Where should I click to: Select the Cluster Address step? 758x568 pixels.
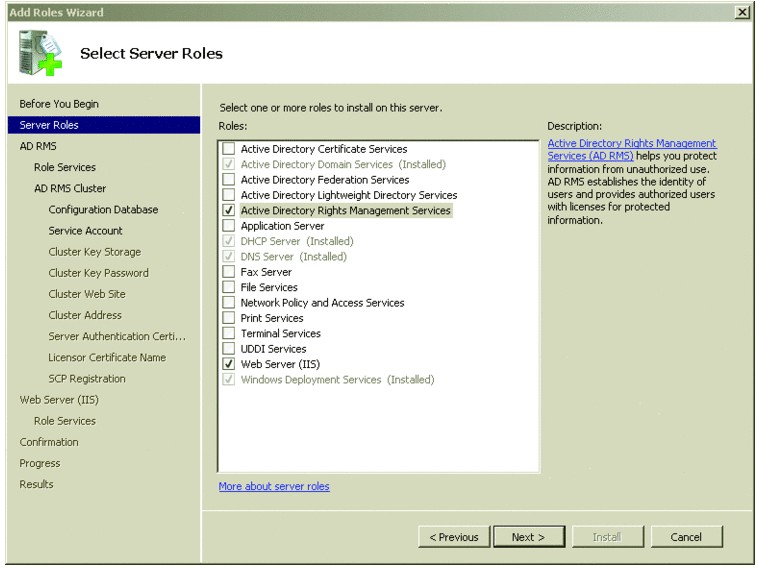85,315
